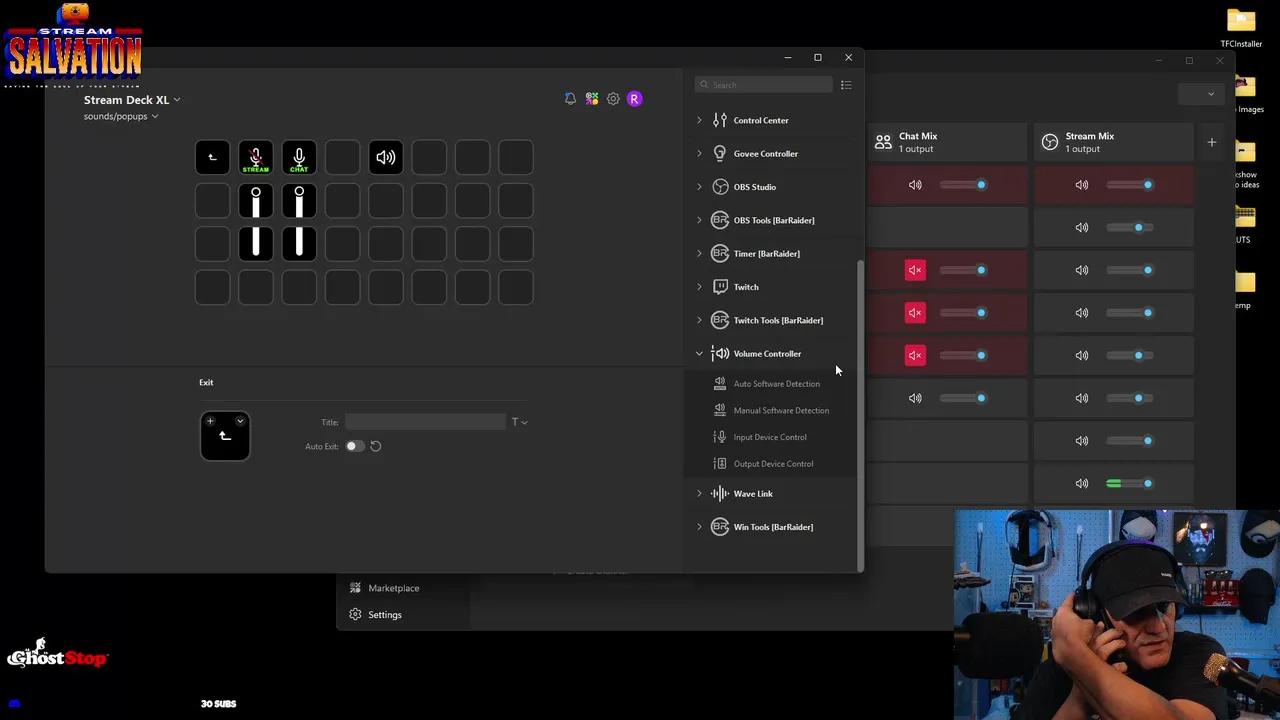
Task: Toggle the STREAM microphone mute key
Action: click(x=256, y=157)
